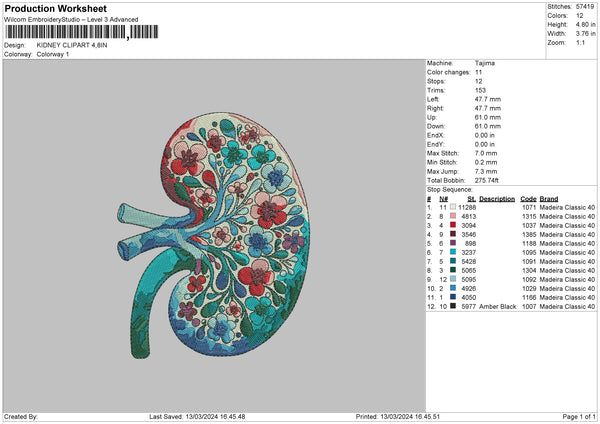Click the light blue swatch for code 1092
This screenshot has height=424, width=600.
(x=453, y=279)
